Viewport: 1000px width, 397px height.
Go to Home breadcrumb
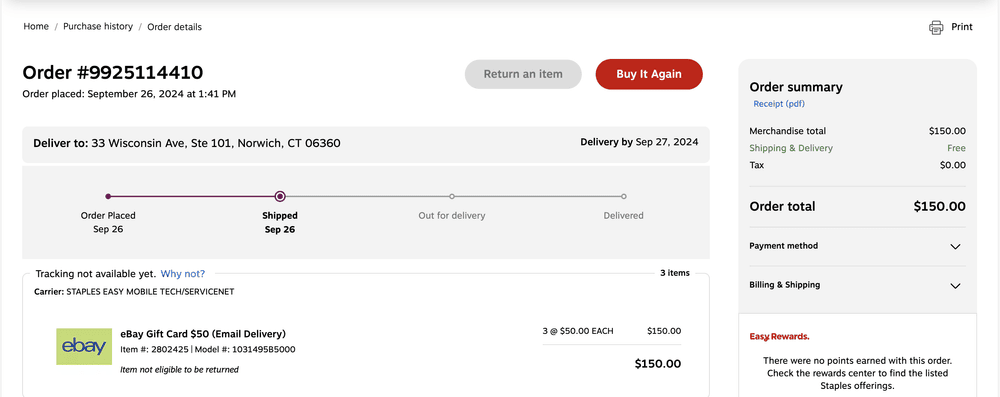36,27
